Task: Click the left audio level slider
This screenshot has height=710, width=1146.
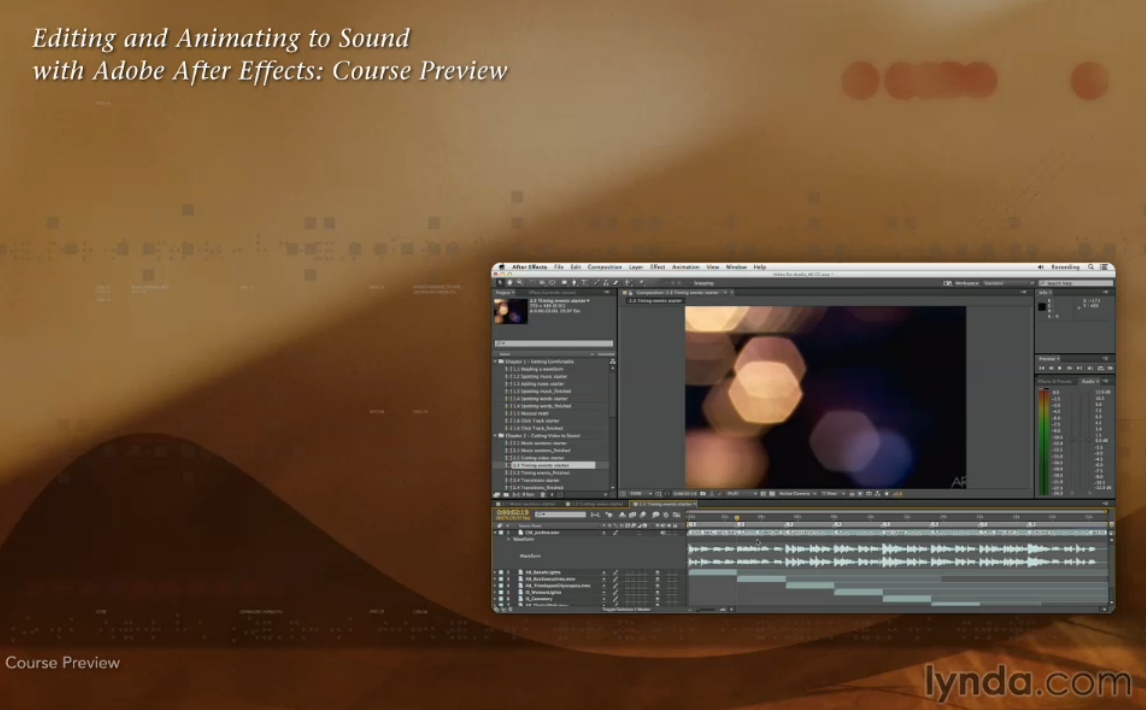Action: click(1073, 440)
